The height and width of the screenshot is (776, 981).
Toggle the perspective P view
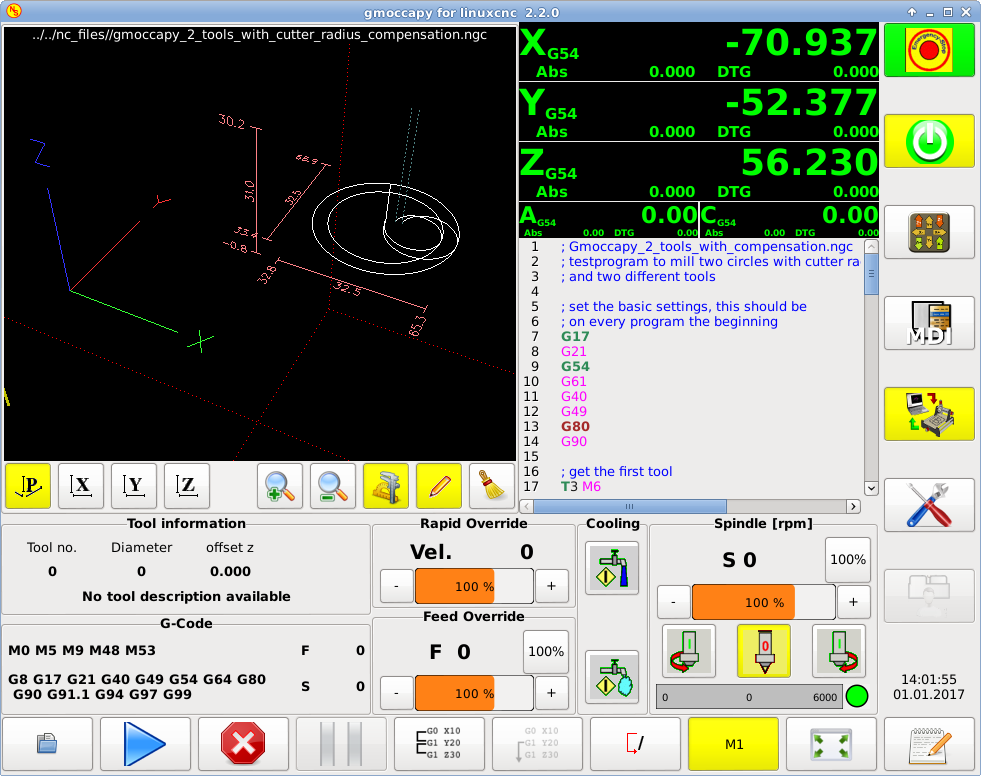click(28, 486)
